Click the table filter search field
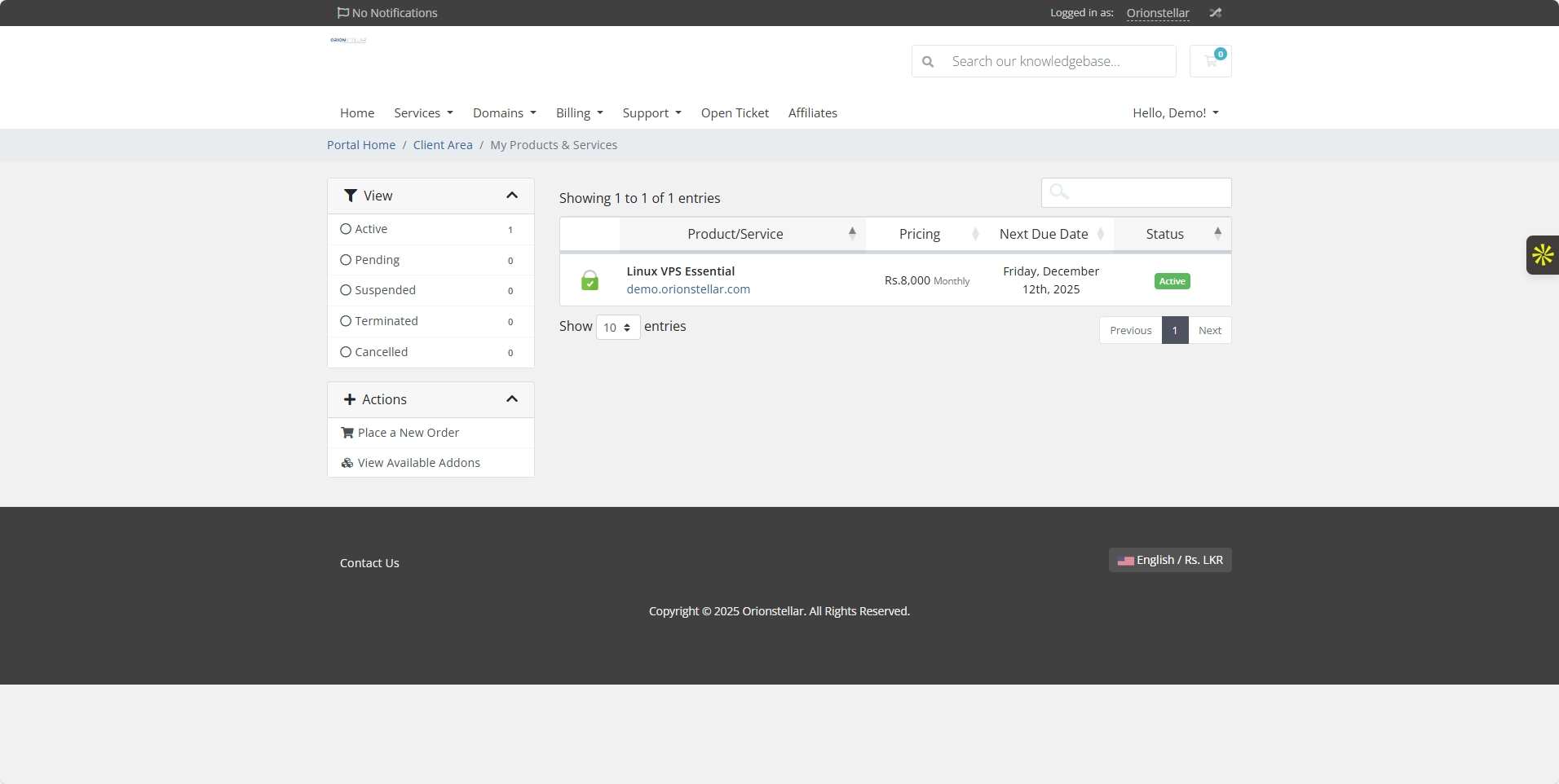Image resolution: width=1559 pixels, height=784 pixels. tap(1136, 193)
